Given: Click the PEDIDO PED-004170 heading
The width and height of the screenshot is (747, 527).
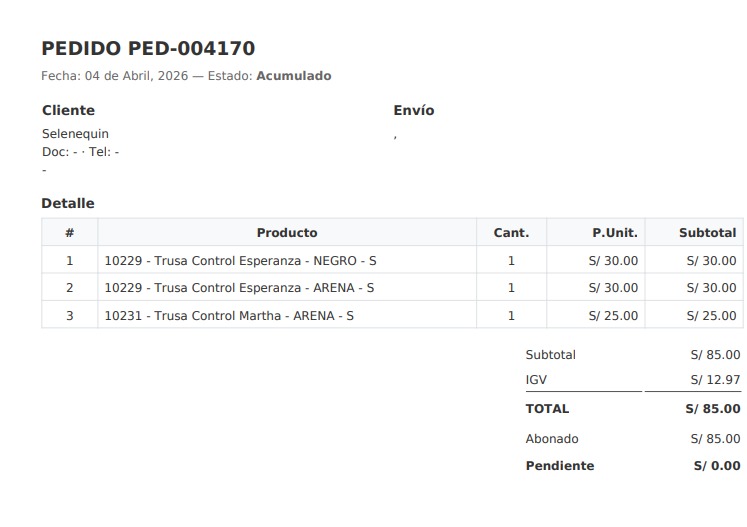Looking at the screenshot, I should pyautogui.click(x=148, y=48).
